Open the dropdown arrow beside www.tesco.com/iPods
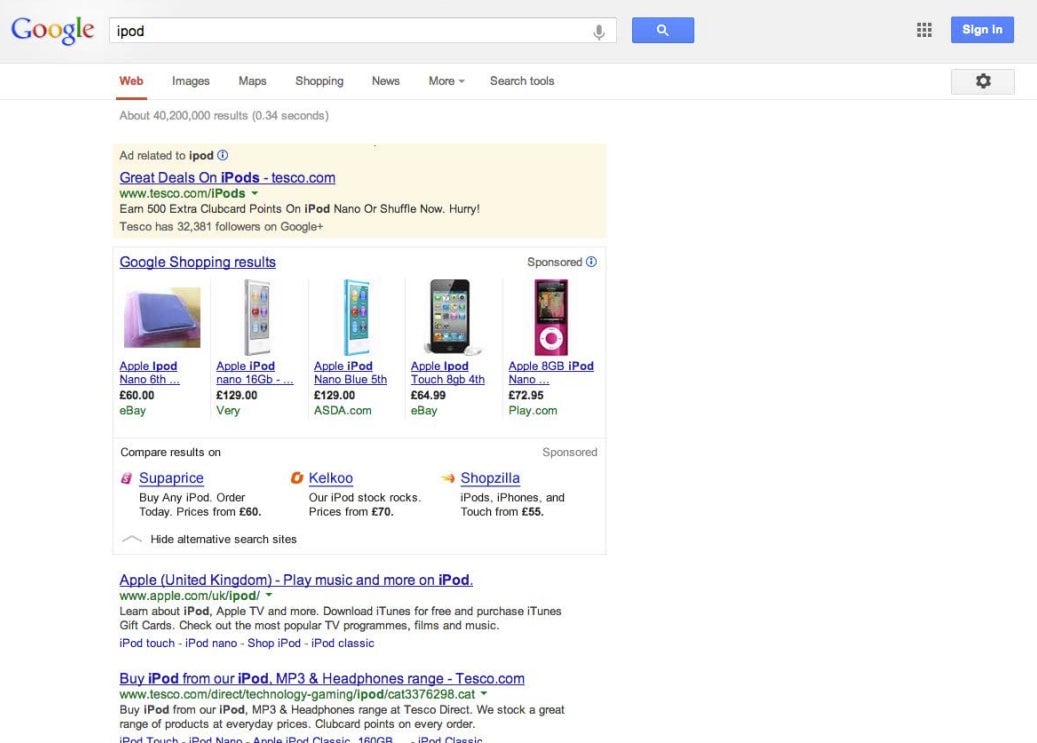The width and height of the screenshot is (1037, 743). [255, 193]
